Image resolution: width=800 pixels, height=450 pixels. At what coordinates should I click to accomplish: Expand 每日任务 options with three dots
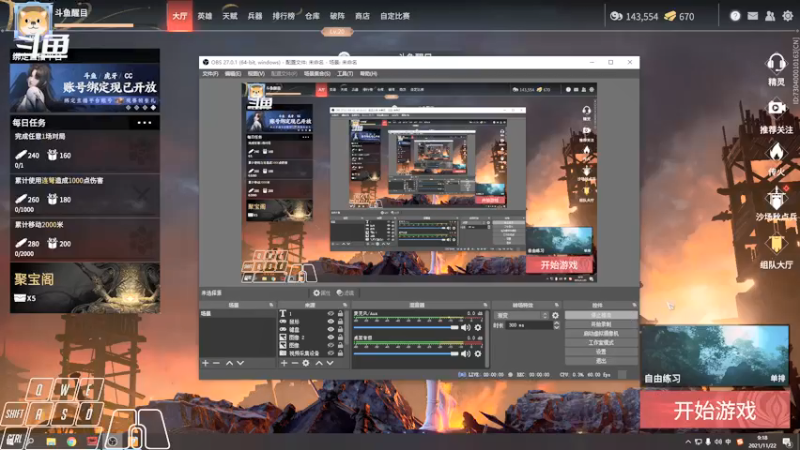(x=144, y=123)
